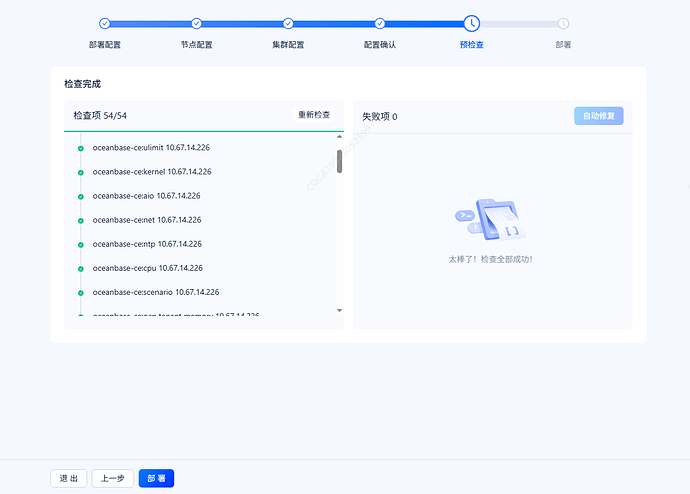Click green status dot for oceanbase-ce:ulimit
The width and height of the screenshot is (690, 494).
(81, 149)
